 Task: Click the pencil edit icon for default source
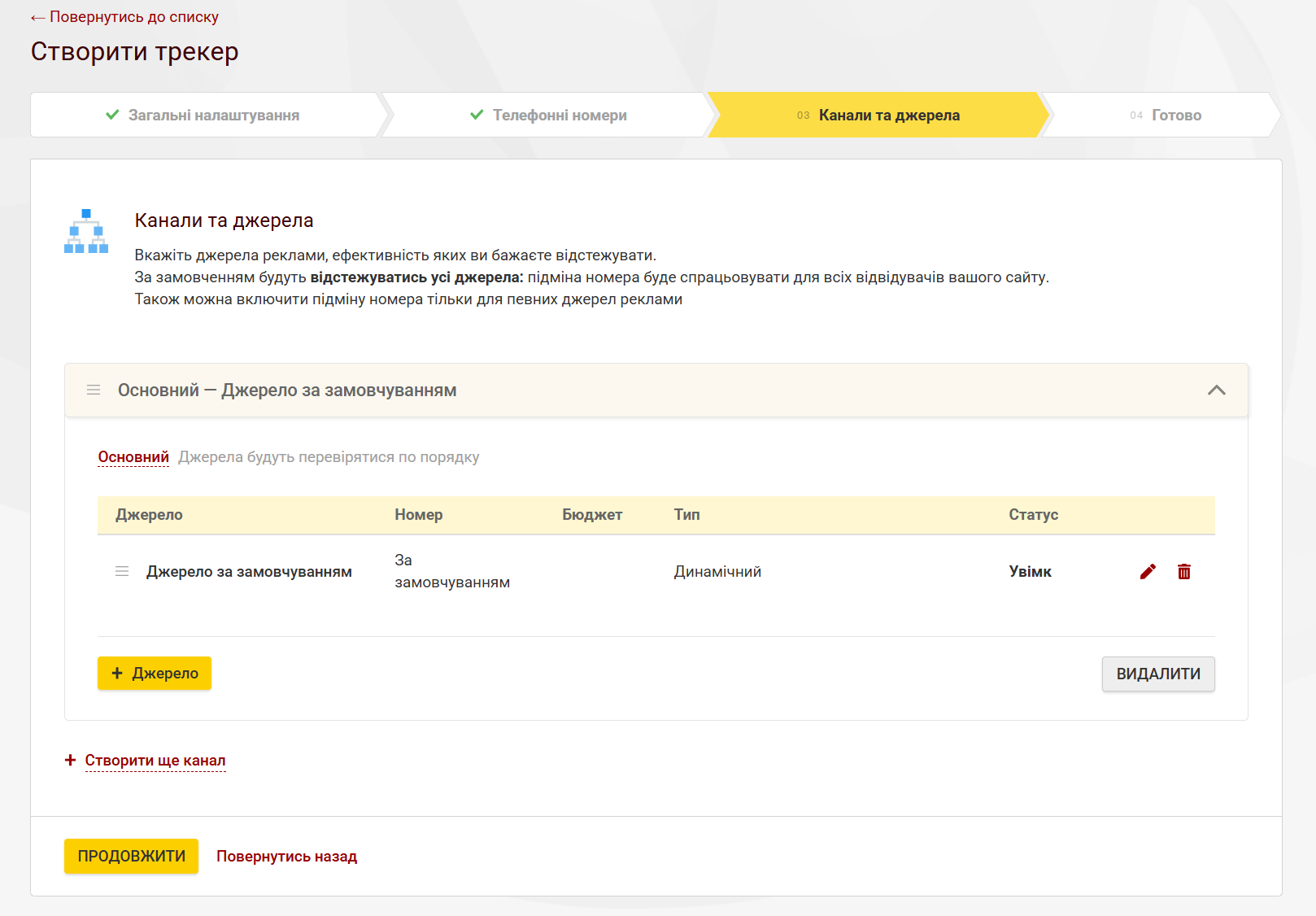tap(1148, 572)
